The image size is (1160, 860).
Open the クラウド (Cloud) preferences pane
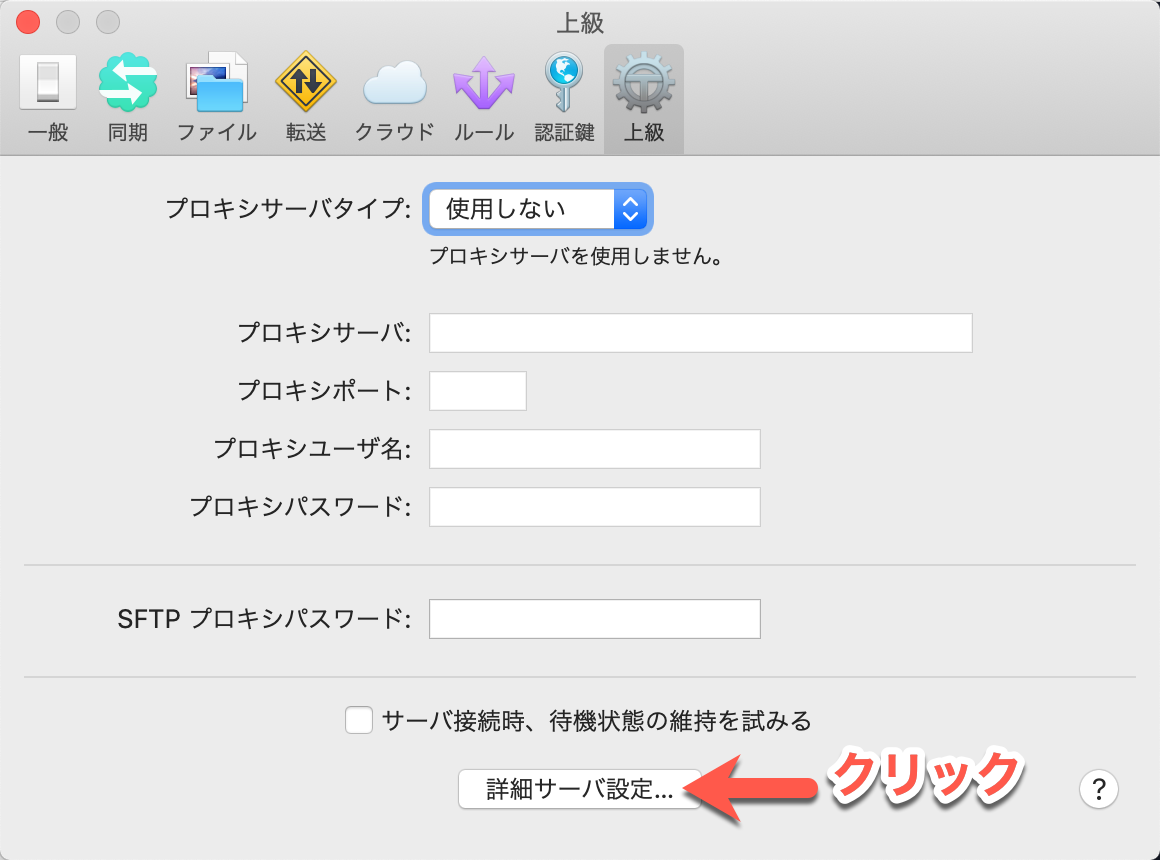[394, 99]
